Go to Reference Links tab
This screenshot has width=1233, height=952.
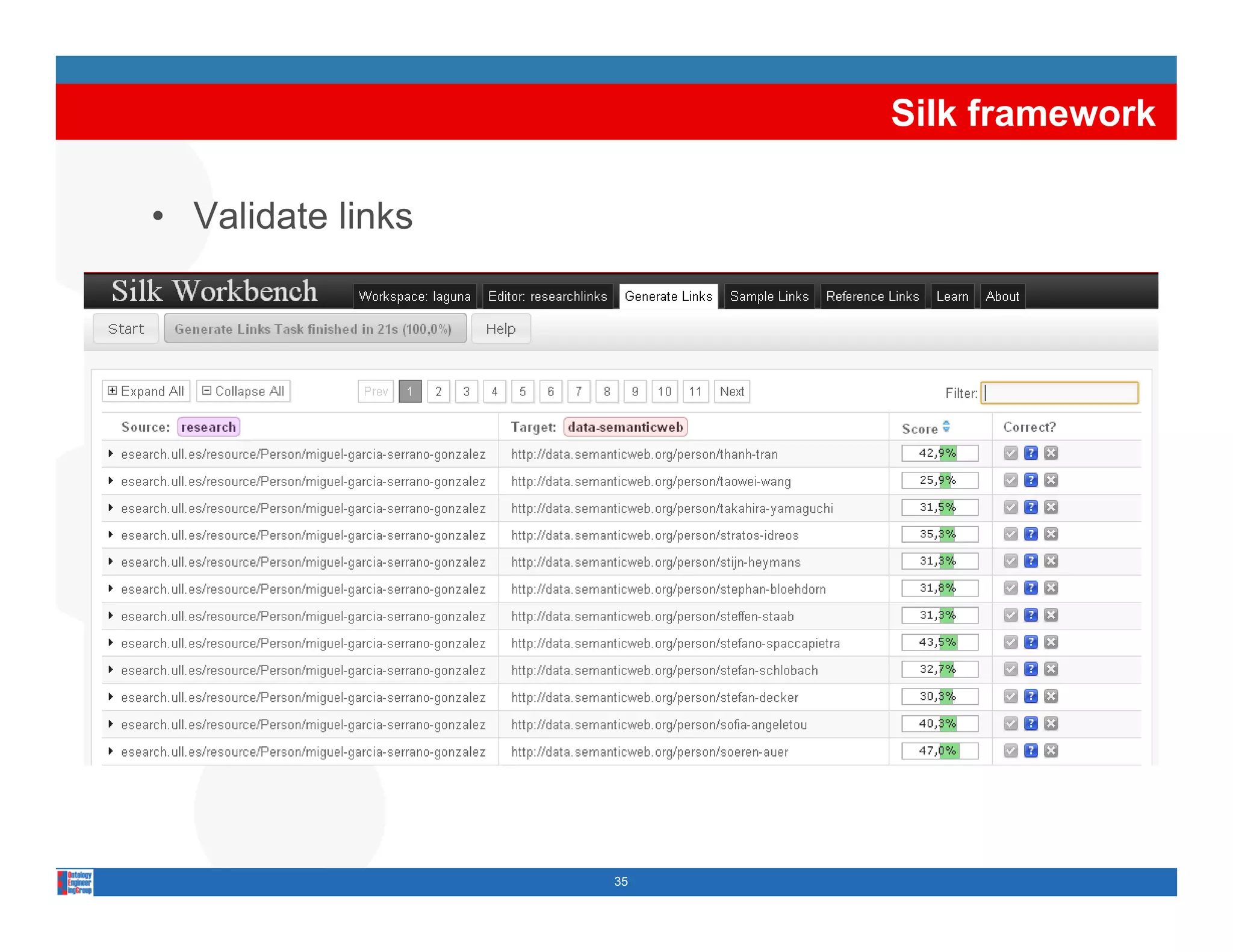872,296
